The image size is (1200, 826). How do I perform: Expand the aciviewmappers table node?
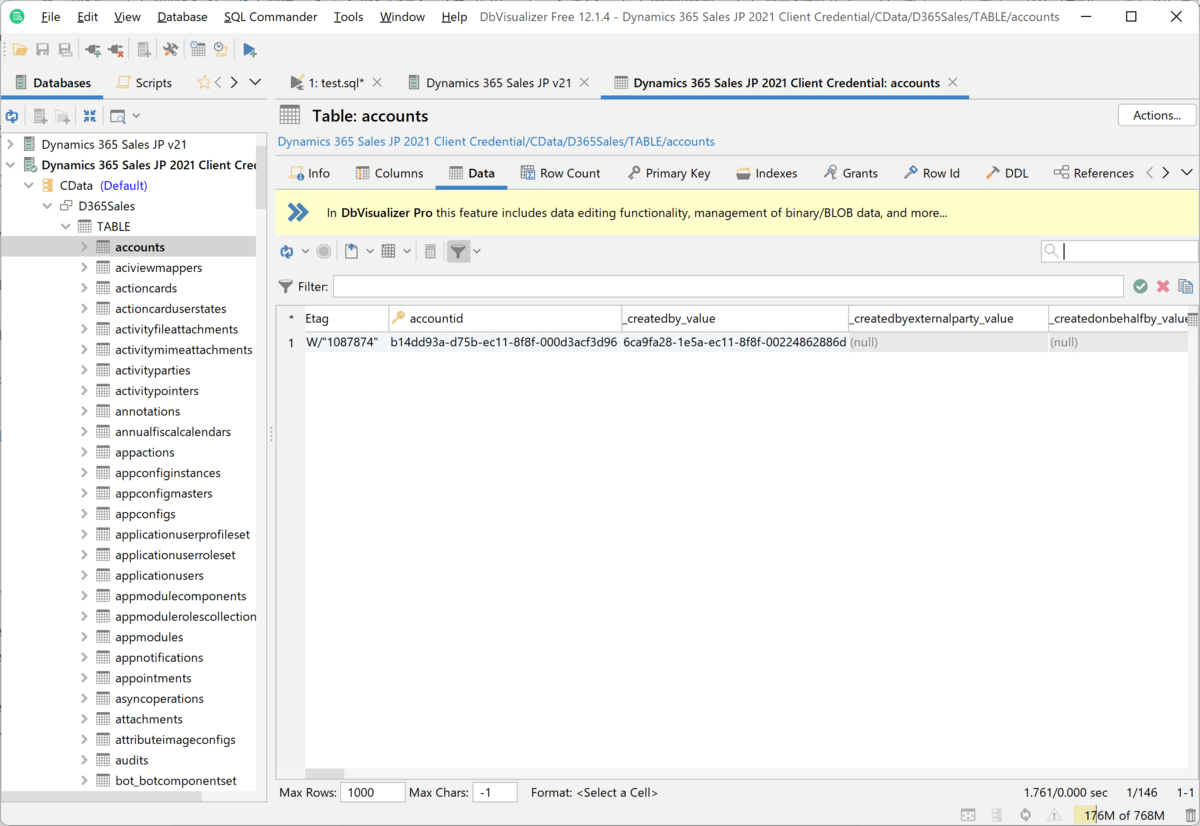click(x=84, y=268)
